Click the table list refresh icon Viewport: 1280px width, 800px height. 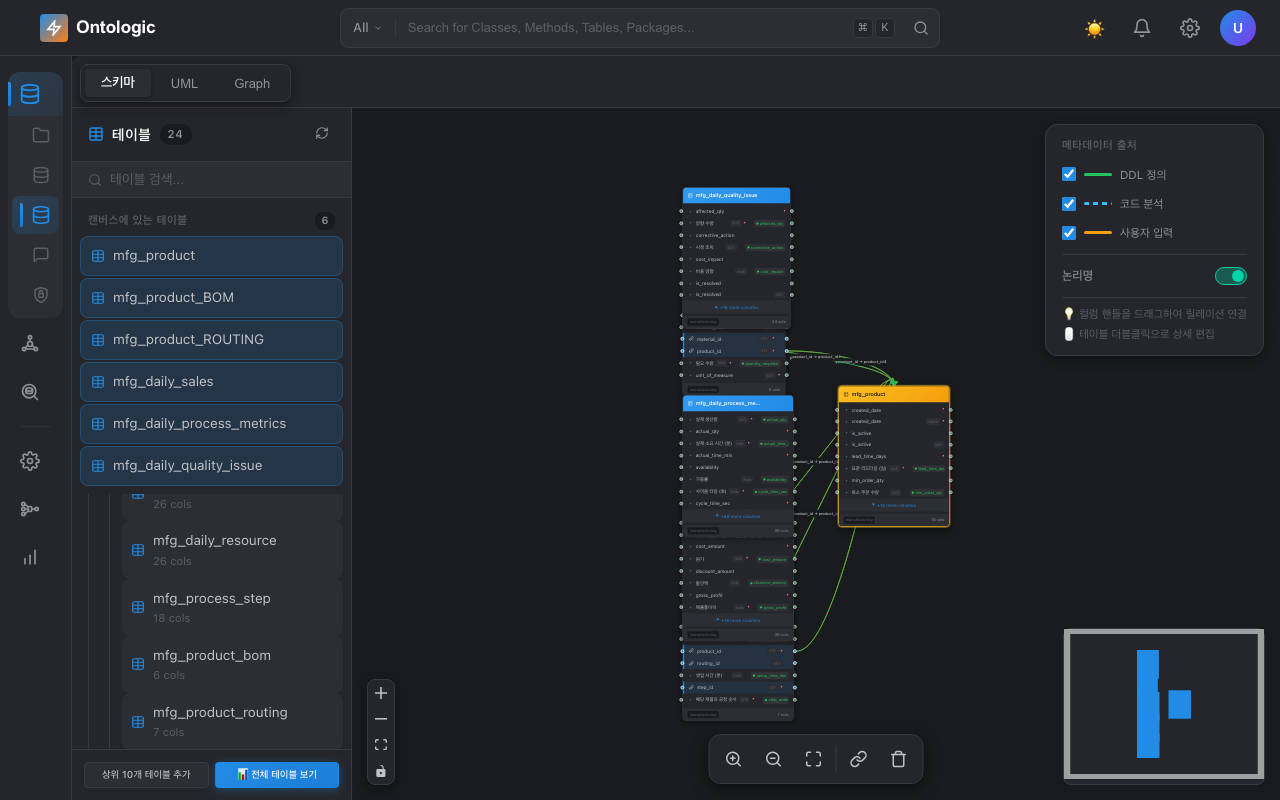[322, 133]
